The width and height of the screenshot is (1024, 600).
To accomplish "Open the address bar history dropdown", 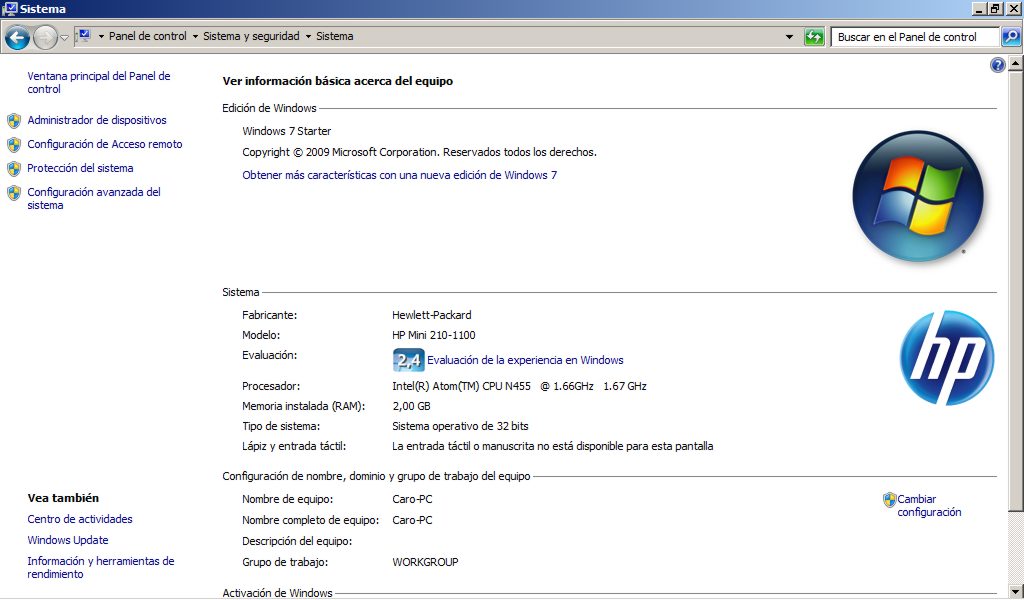I will (789, 37).
